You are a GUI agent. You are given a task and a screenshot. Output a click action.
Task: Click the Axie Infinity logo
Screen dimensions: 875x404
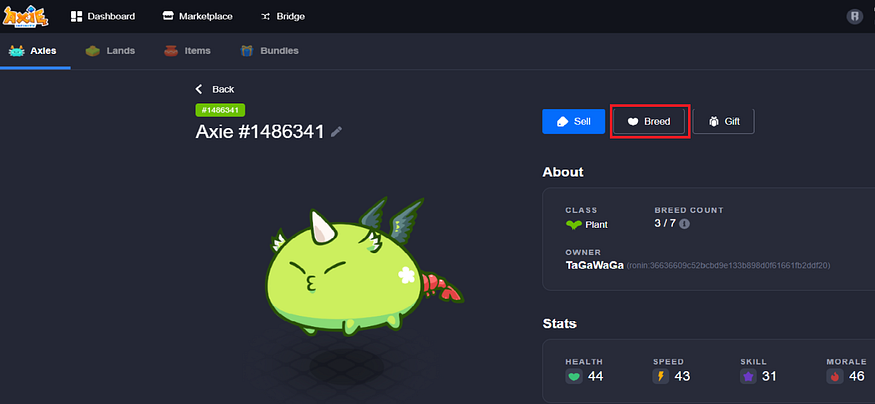26,16
